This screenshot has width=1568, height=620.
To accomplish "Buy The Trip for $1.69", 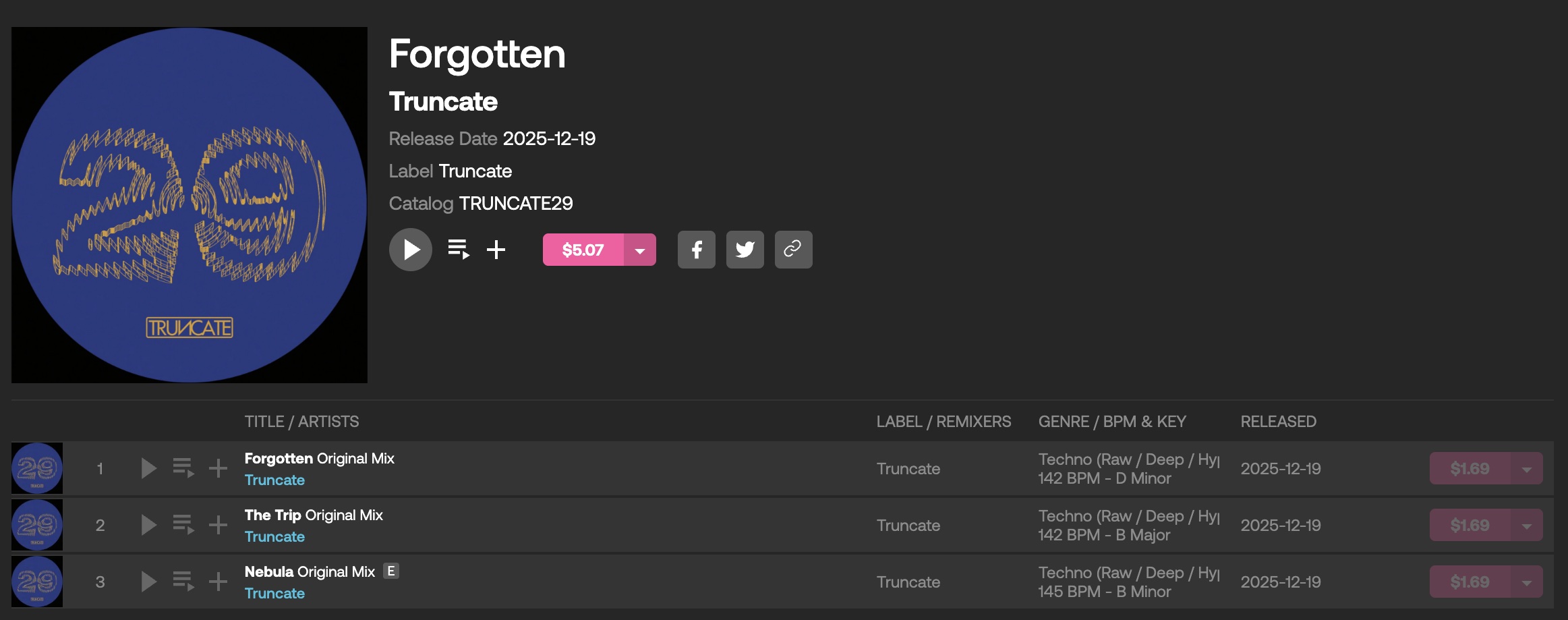I will (1470, 526).
